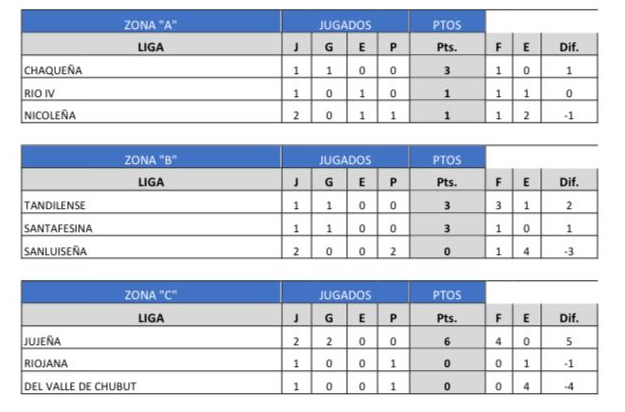This screenshot has height=412, width=625.
Task: Click the LIGA column header in Zona A
Action: coord(151,44)
